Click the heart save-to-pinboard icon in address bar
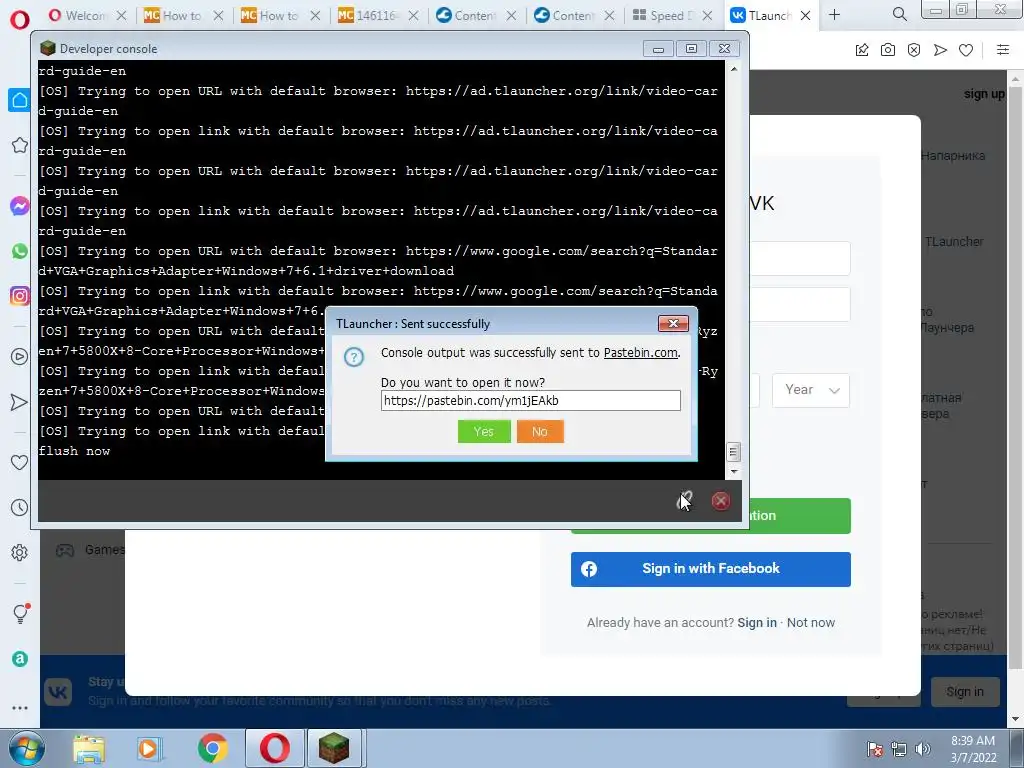 (966, 50)
